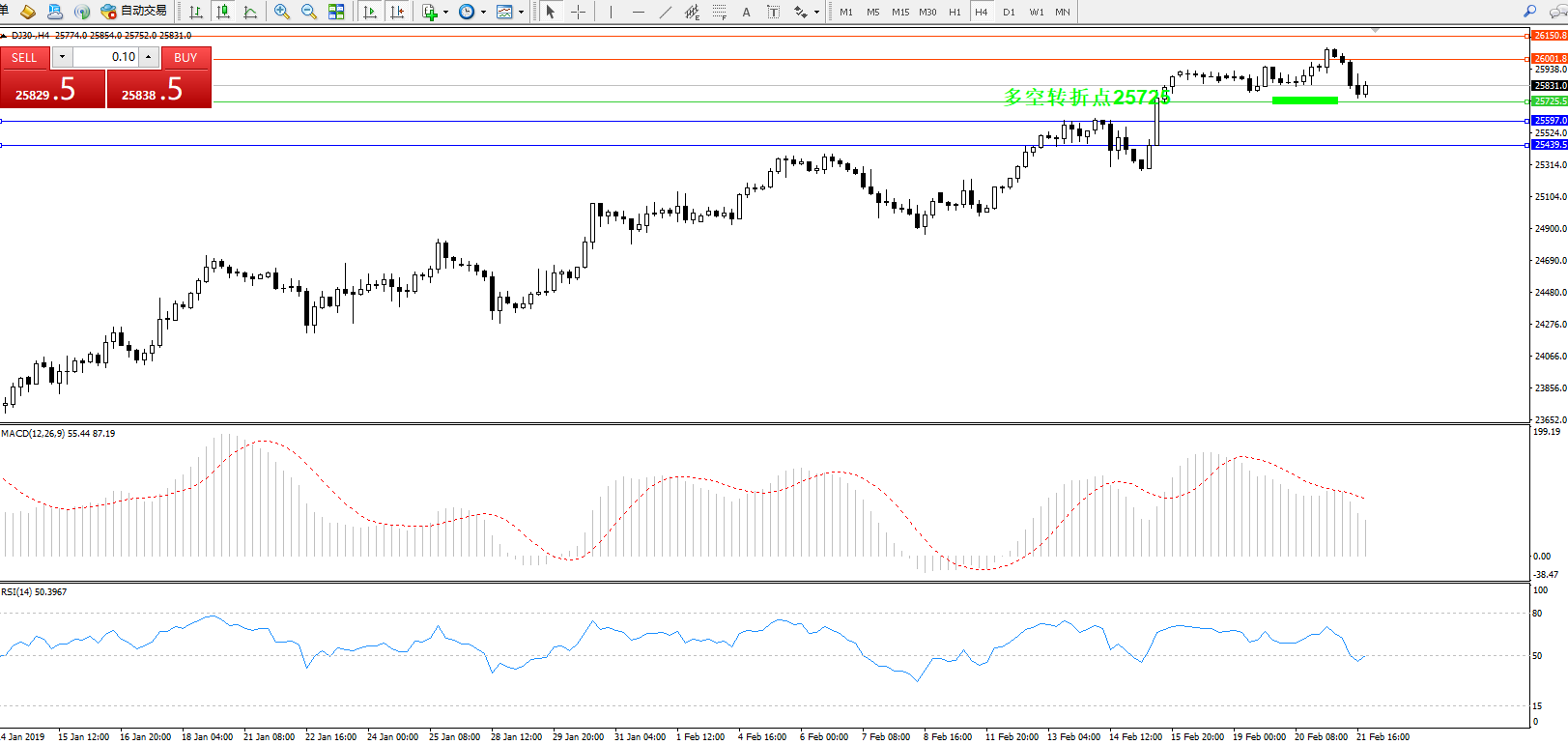Select the text label 'A' tool
Viewport: 1568px width, 745px height.
pyautogui.click(x=746, y=12)
